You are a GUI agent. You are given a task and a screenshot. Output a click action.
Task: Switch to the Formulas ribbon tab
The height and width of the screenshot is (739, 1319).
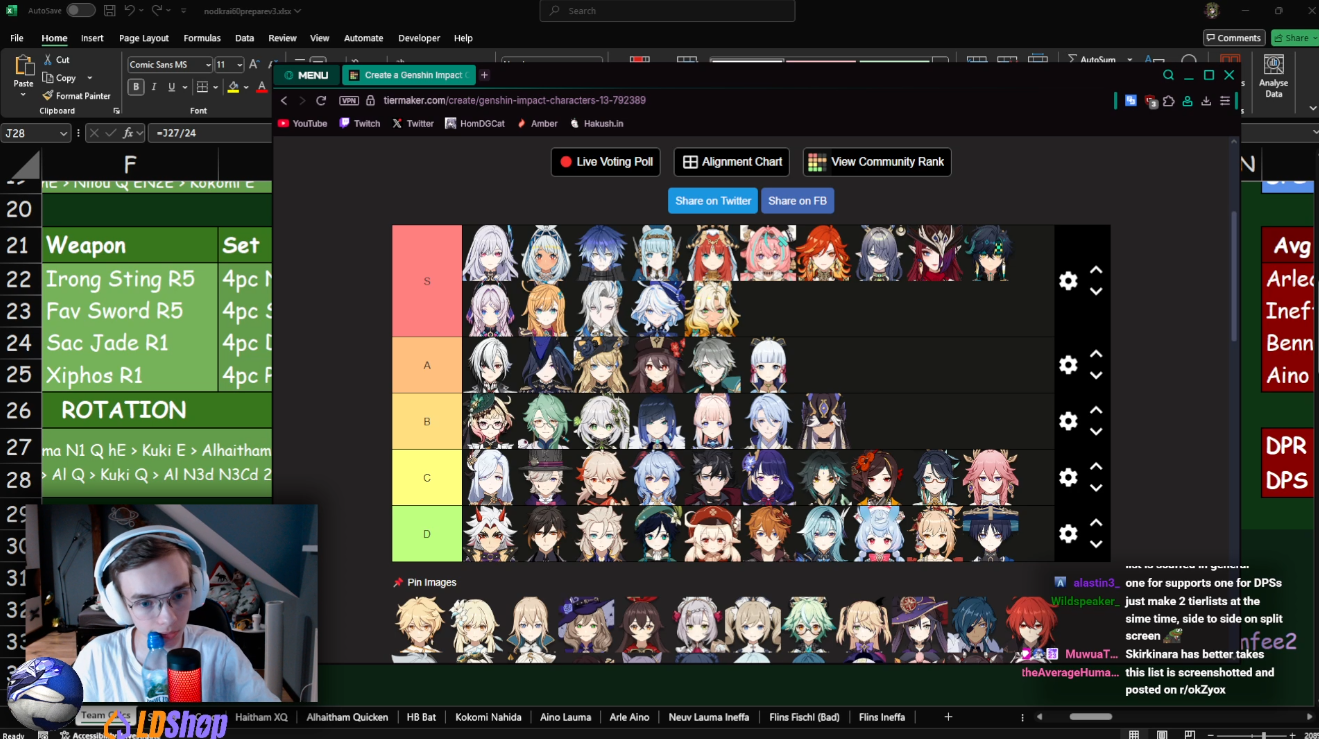pos(202,38)
